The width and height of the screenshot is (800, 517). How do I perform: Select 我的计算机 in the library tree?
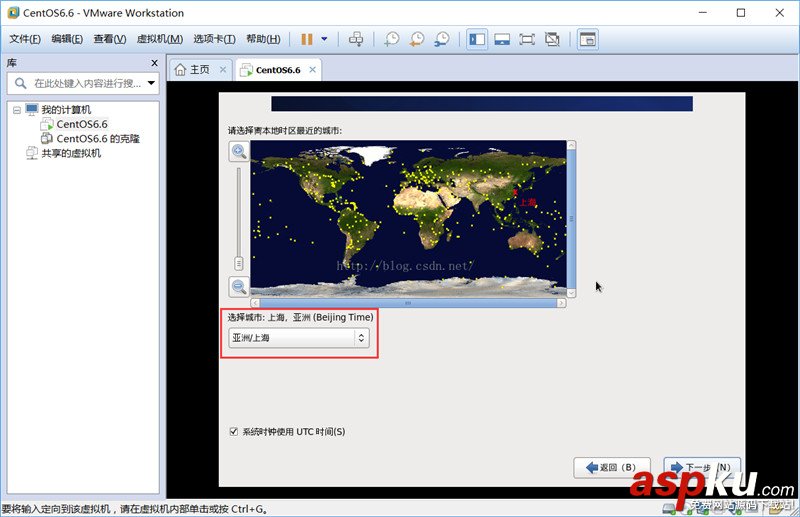(66, 110)
